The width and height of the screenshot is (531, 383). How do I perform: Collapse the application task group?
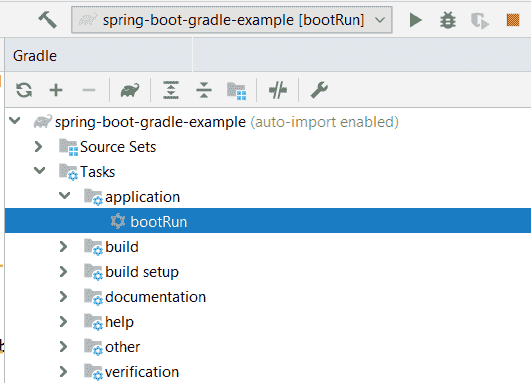tap(64, 196)
